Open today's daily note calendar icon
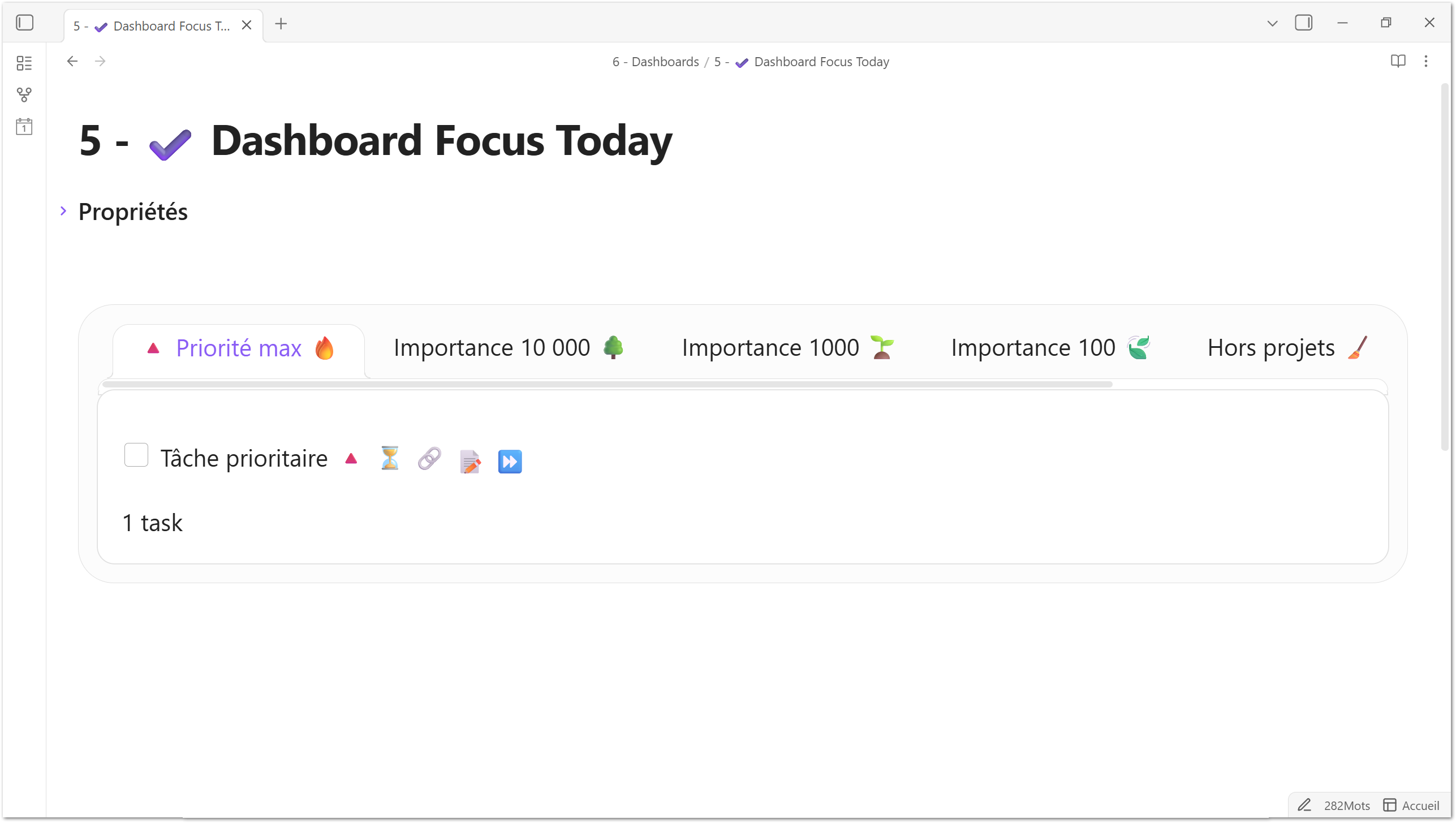 [24, 126]
